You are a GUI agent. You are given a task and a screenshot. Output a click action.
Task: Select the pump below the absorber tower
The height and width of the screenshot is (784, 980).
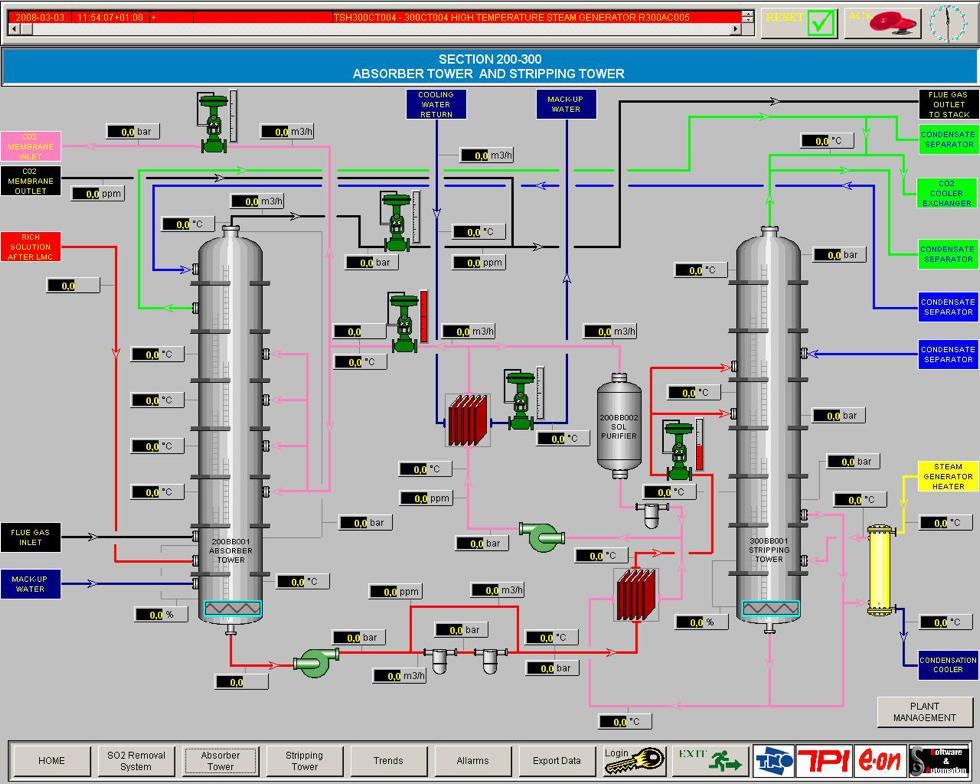[316, 661]
